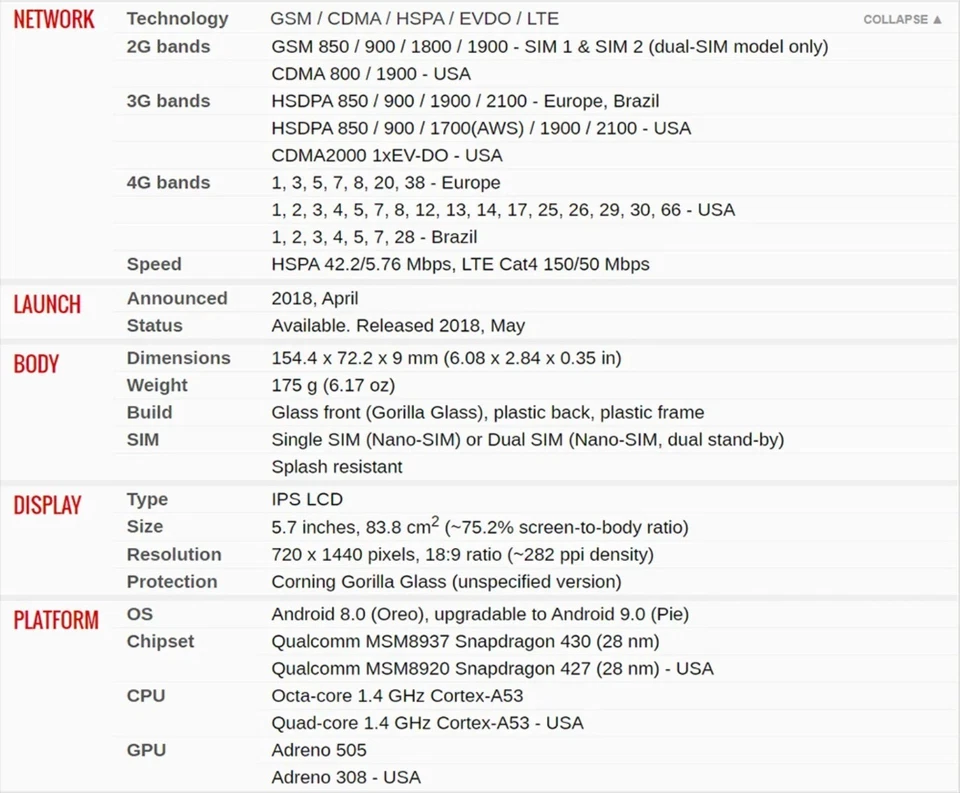Select the Status spec label
The width and height of the screenshot is (960, 793).
154,325
